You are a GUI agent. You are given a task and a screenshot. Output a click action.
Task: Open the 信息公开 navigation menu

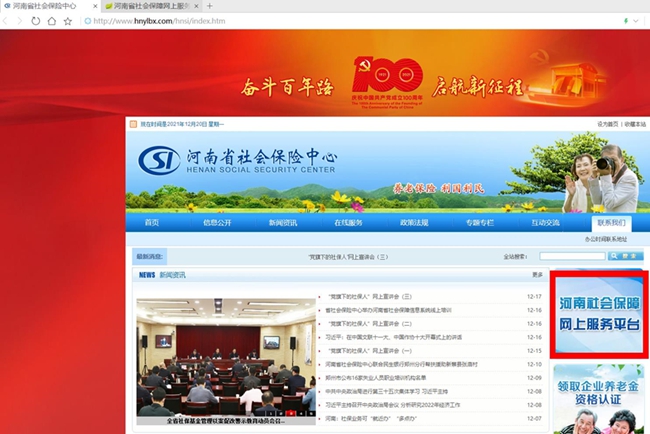coord(217,223)
